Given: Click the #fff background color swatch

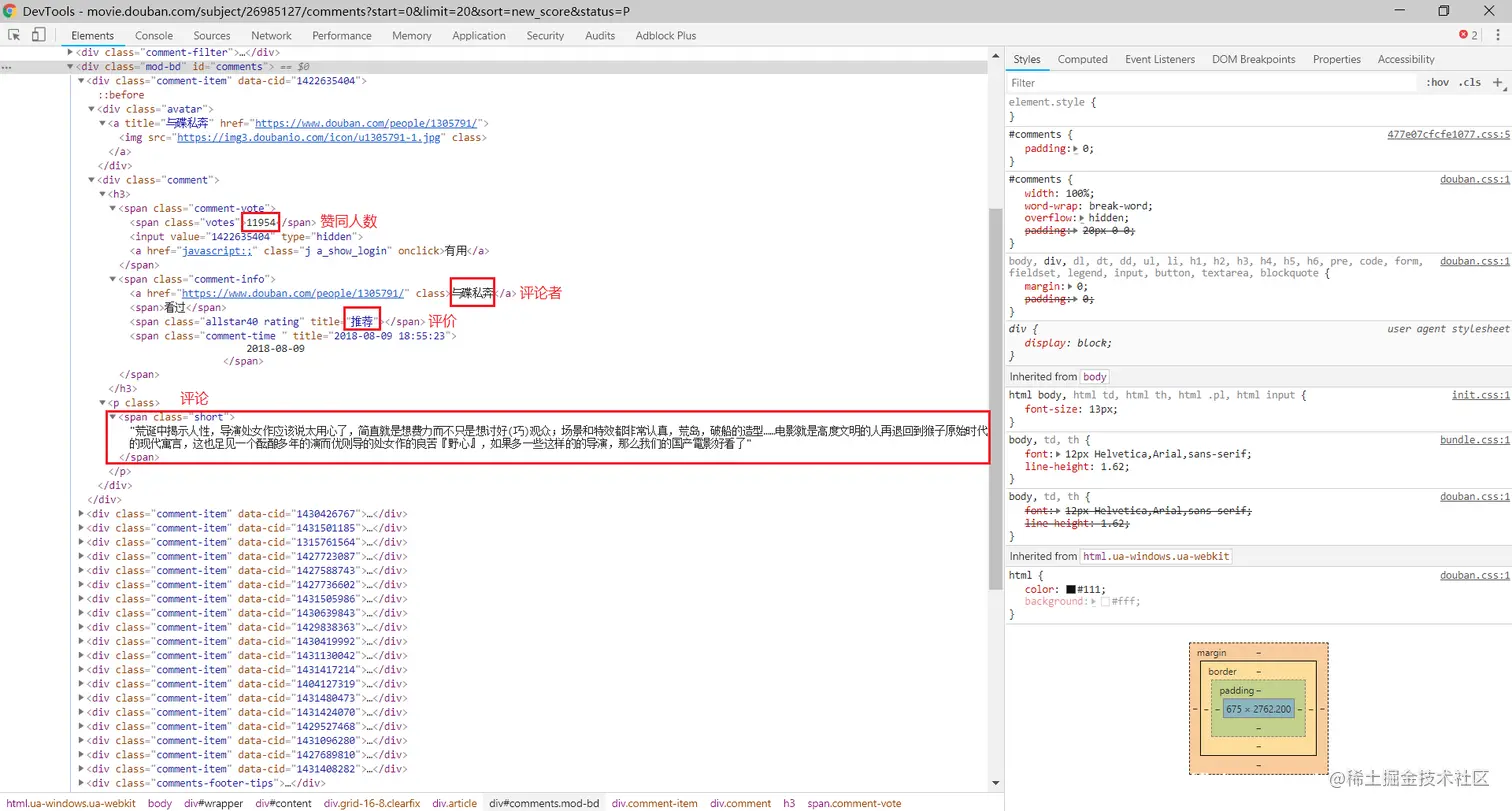Looking at the screenshot, I should [x=1105, y=602].
